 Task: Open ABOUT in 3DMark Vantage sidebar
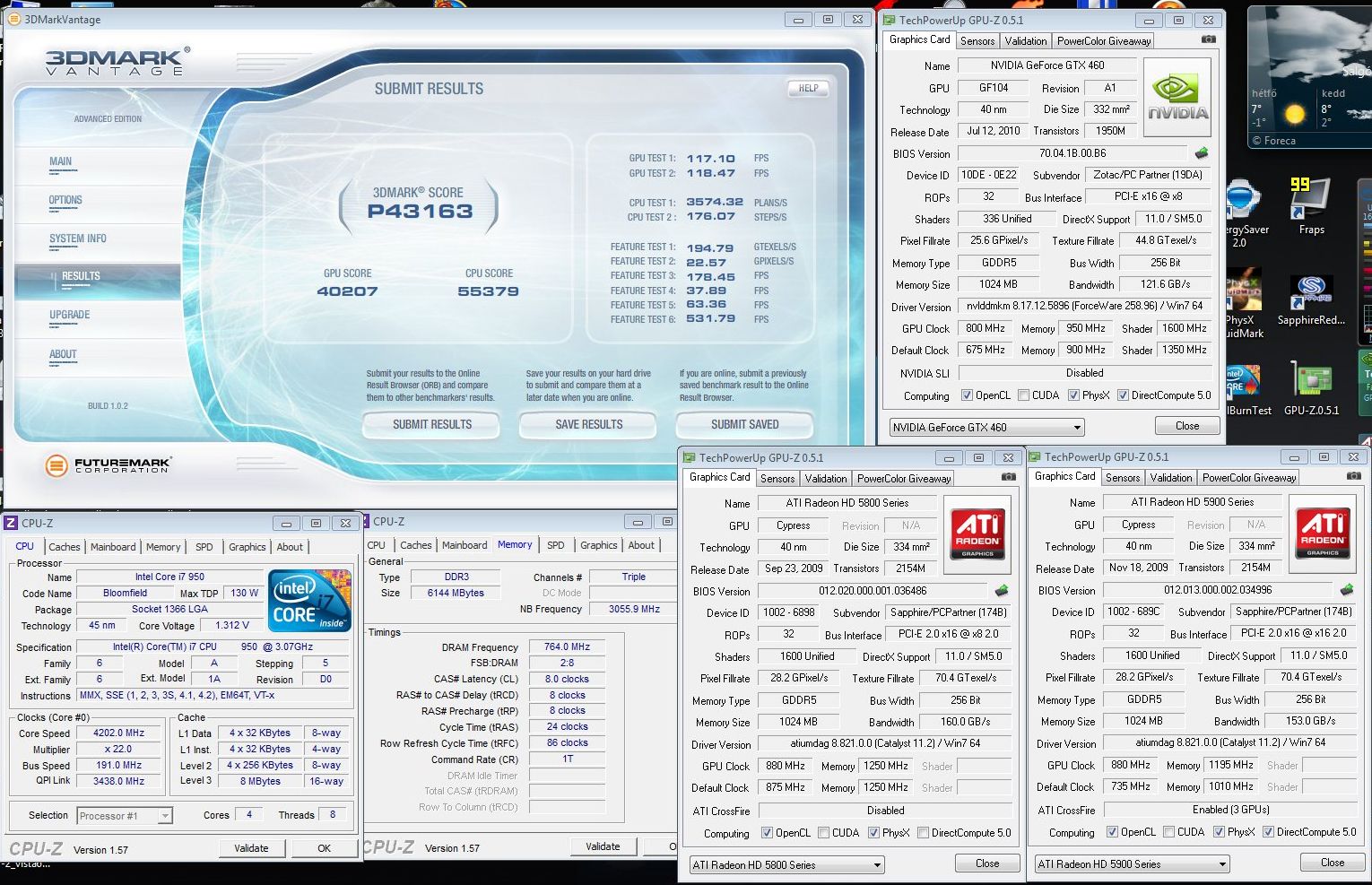(x=63, y=354)
